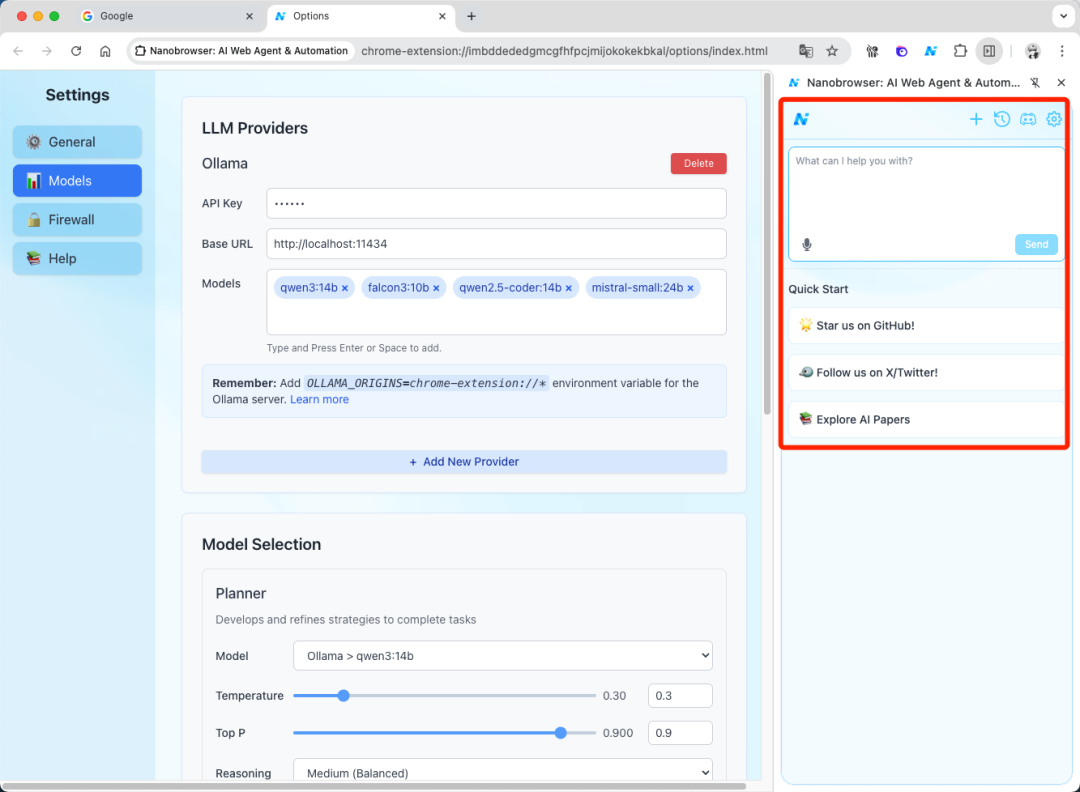Click the first extension icon after the star
This screenshot has height=792, width=1080.
[x=872, y=51]
